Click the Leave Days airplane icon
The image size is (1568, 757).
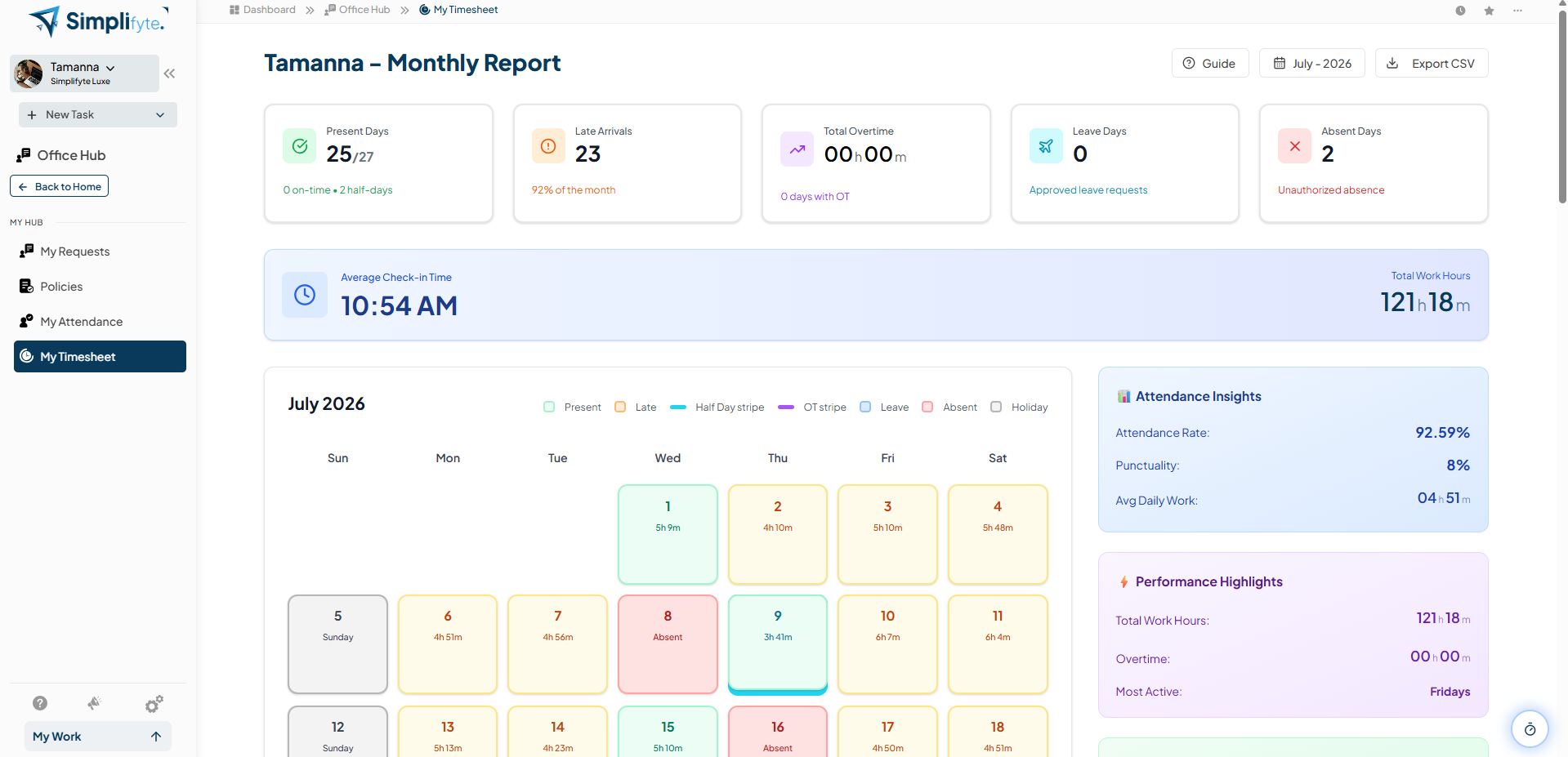1046,146
